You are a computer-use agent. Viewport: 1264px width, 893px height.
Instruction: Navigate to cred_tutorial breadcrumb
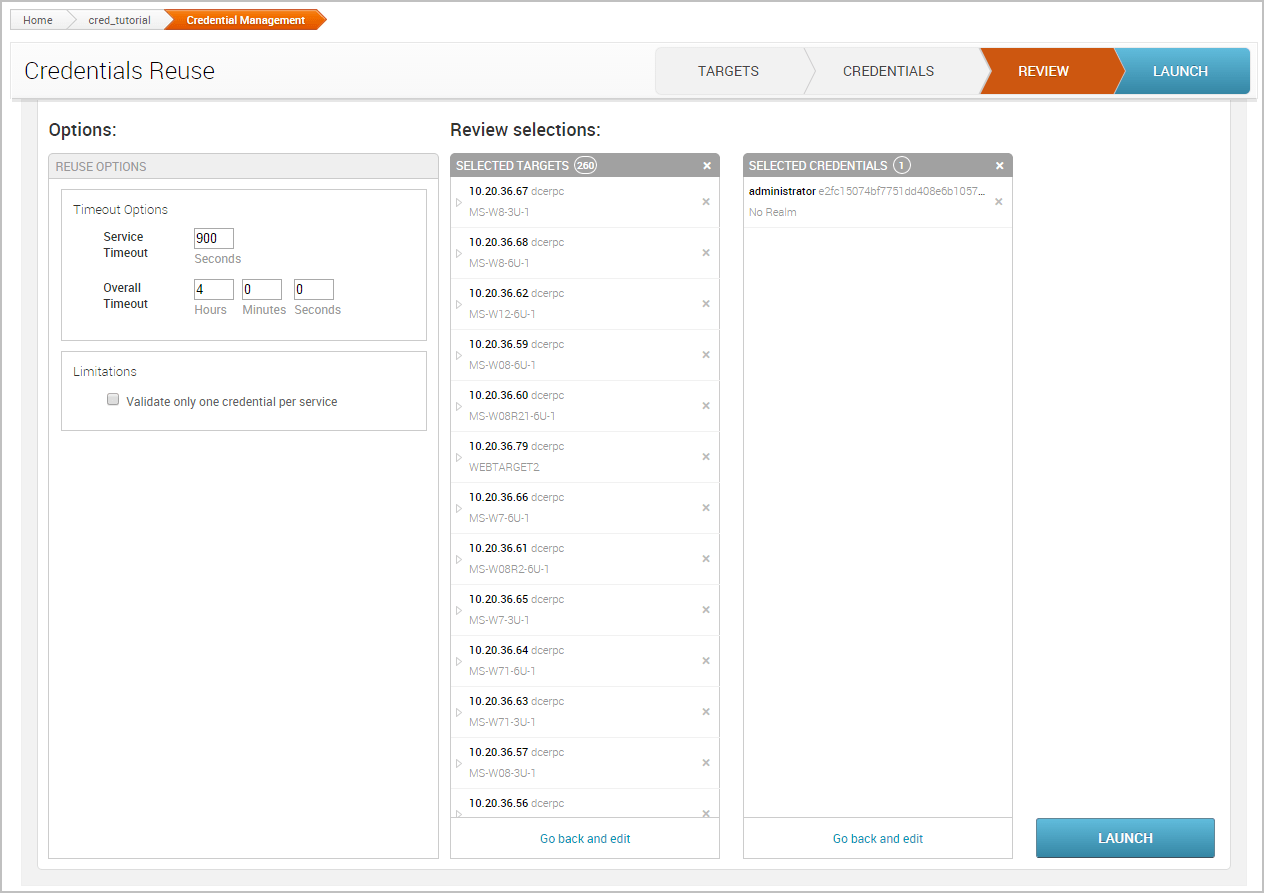[x=119, y=20]
